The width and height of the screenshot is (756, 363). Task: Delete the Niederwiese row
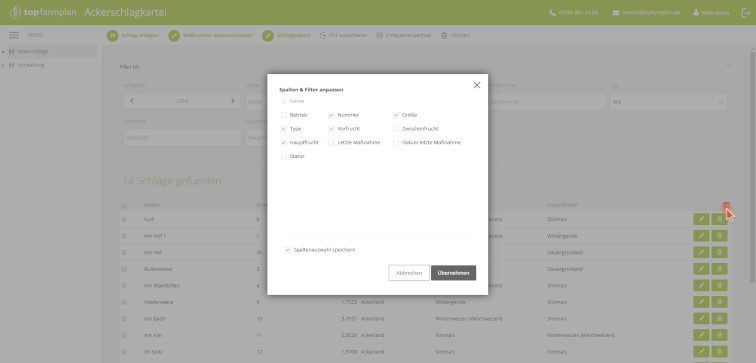719,302
